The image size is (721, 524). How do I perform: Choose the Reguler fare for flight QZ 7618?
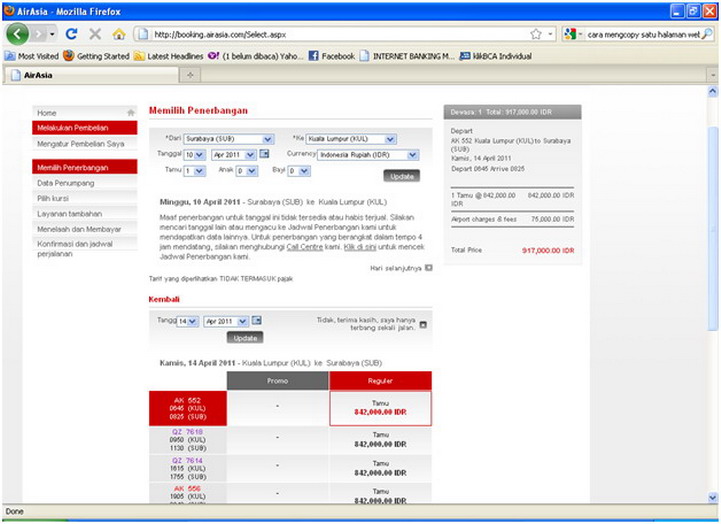[379, 440]
